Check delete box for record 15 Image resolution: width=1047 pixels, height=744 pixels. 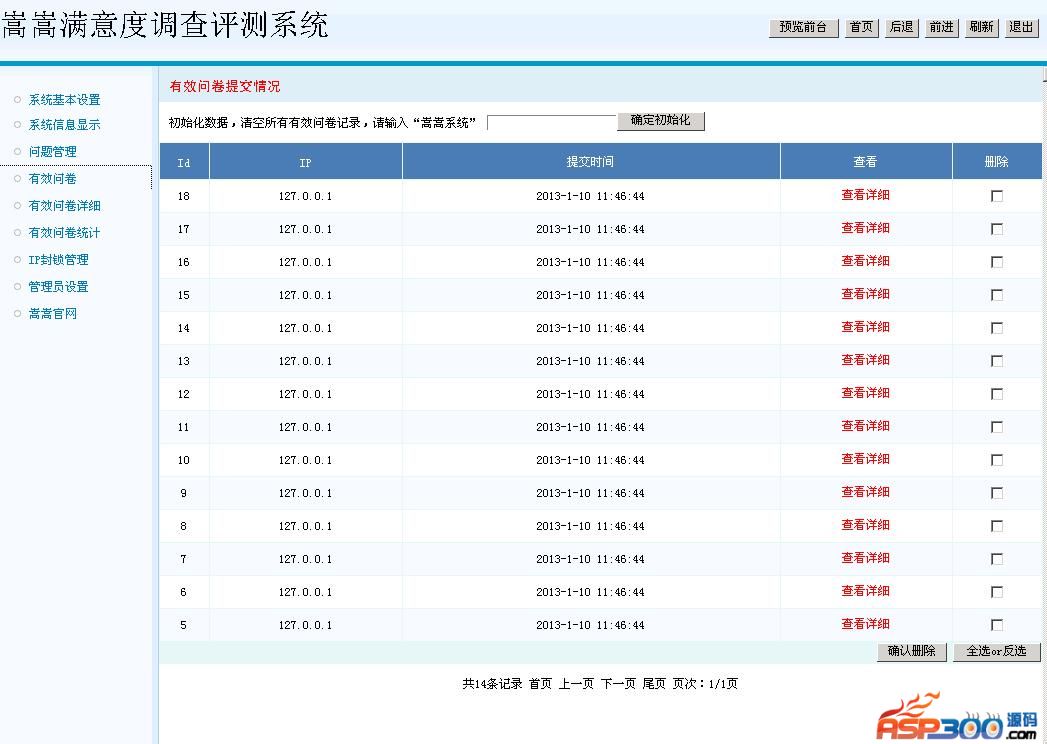[997, 295]
